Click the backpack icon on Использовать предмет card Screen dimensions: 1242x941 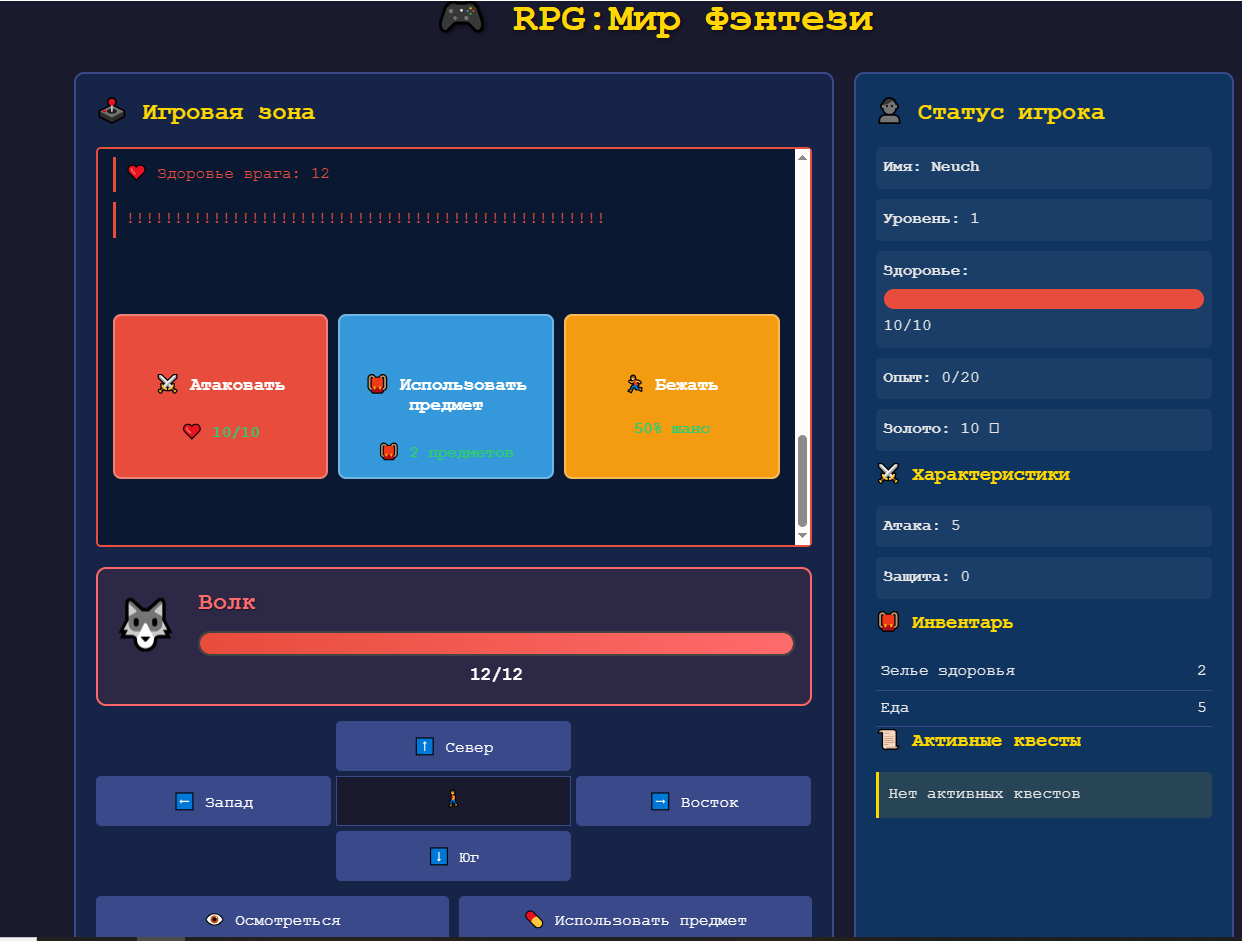(377, 384)
